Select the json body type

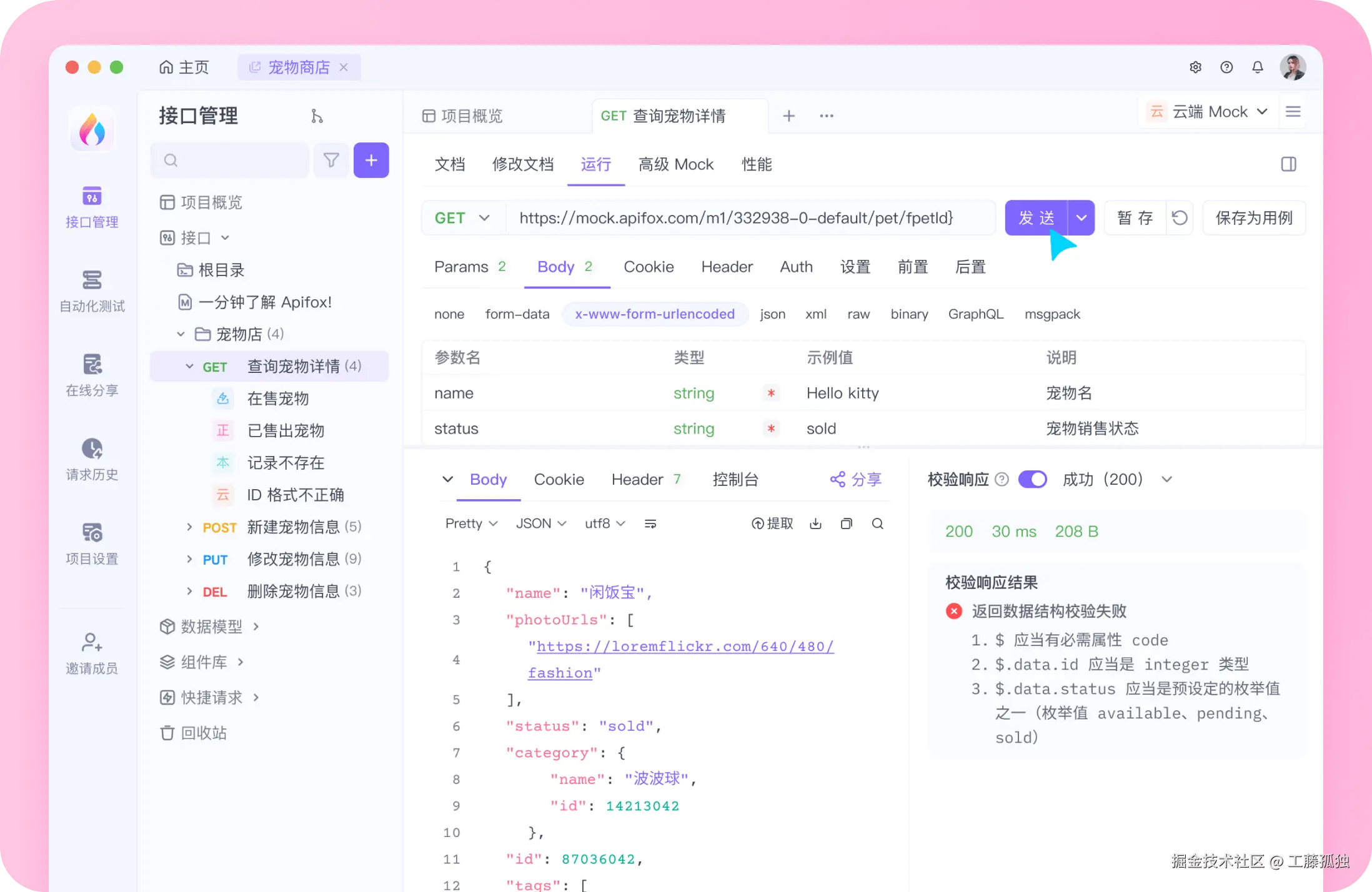772,314
